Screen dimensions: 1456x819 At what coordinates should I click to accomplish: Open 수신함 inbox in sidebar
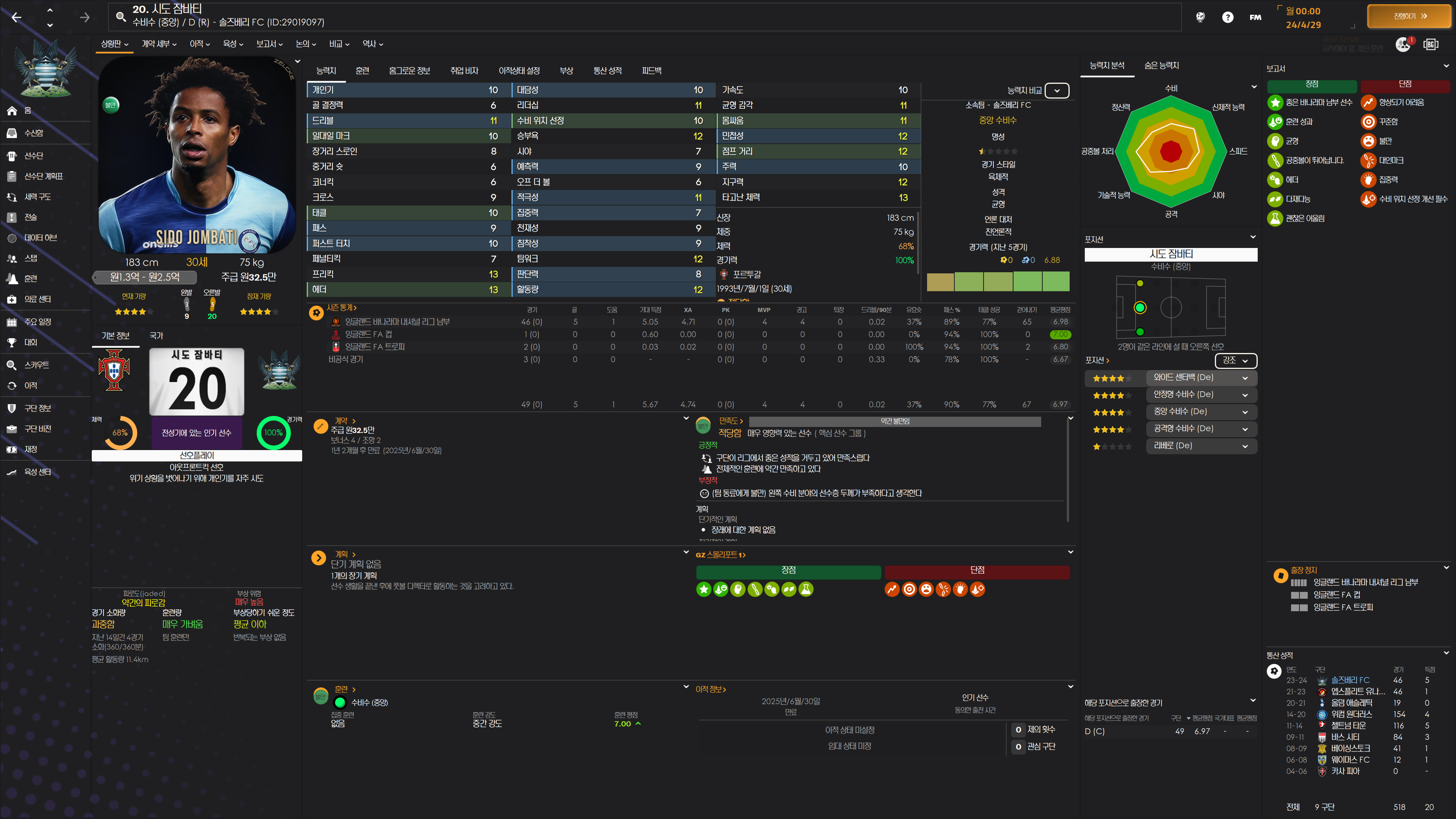33,133
